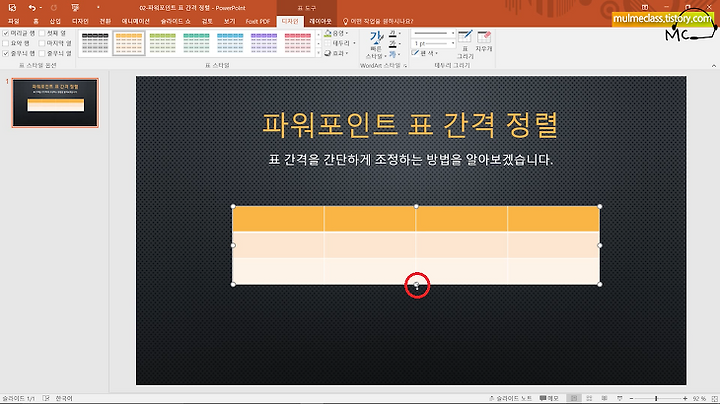Click the 한국어 language indicator in status bar

pos(64,398)
